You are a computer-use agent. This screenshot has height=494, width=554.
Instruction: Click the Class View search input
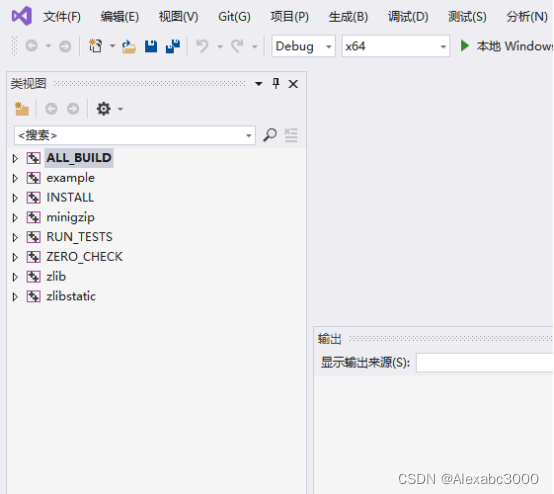point(135,135)
